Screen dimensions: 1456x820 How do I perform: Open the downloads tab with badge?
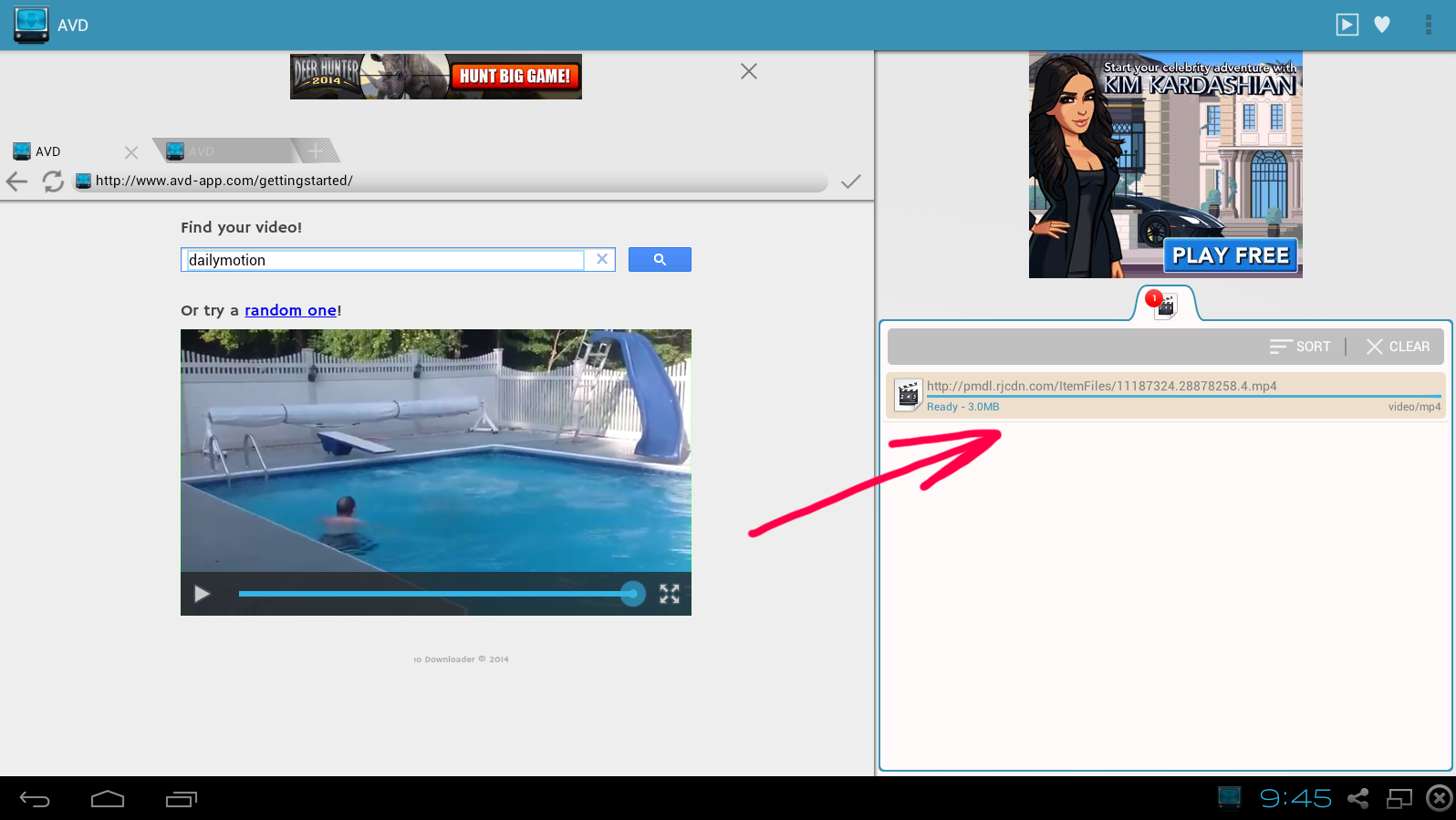click(x=1165, y=305)
